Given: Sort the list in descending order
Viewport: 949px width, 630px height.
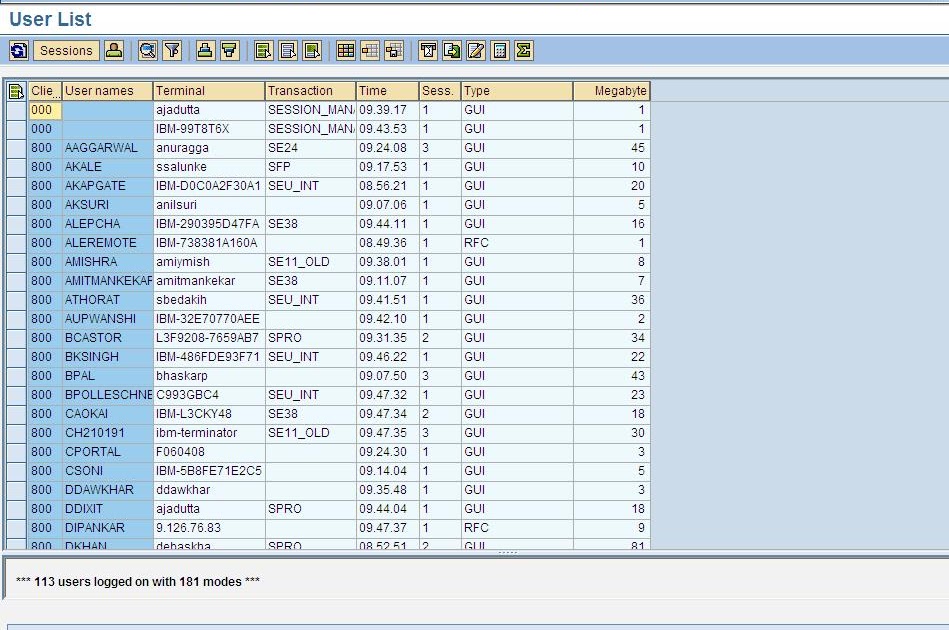Looking at the screenshot, I should [x=230, y=50].
